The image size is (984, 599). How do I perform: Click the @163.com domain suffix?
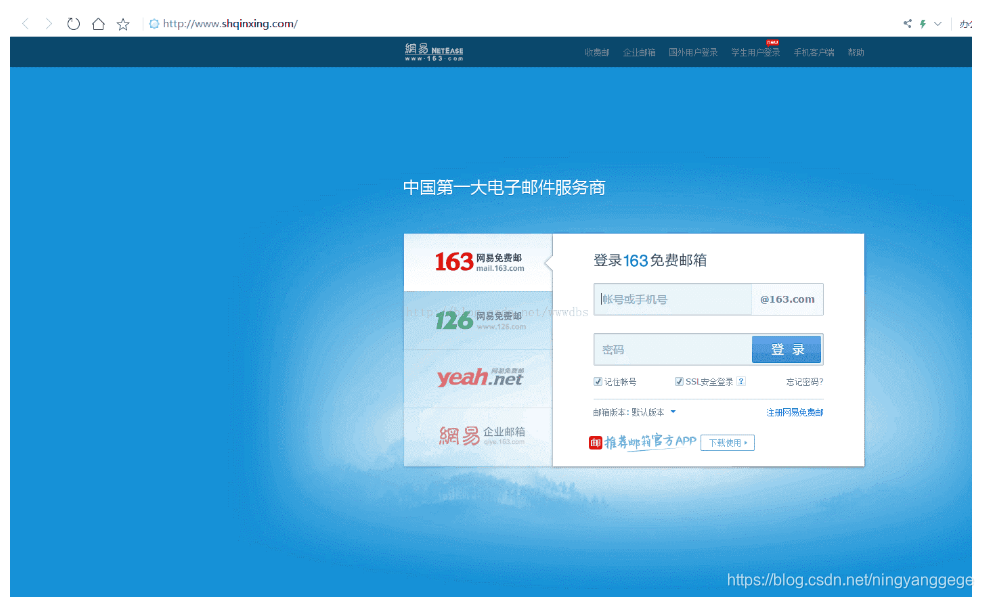[788, 299]
